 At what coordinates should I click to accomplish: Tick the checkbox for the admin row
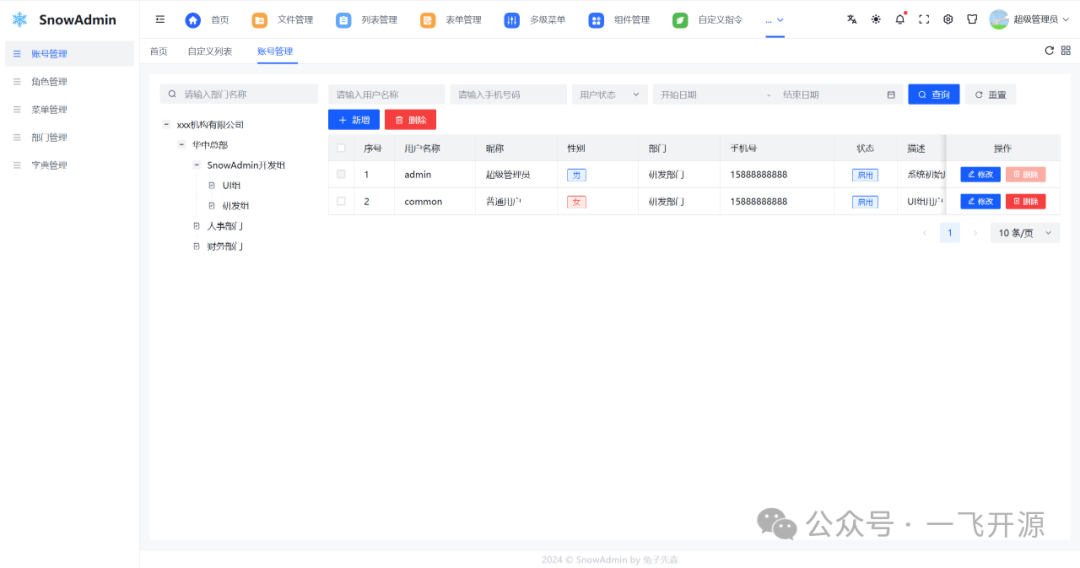pos(341,174)
